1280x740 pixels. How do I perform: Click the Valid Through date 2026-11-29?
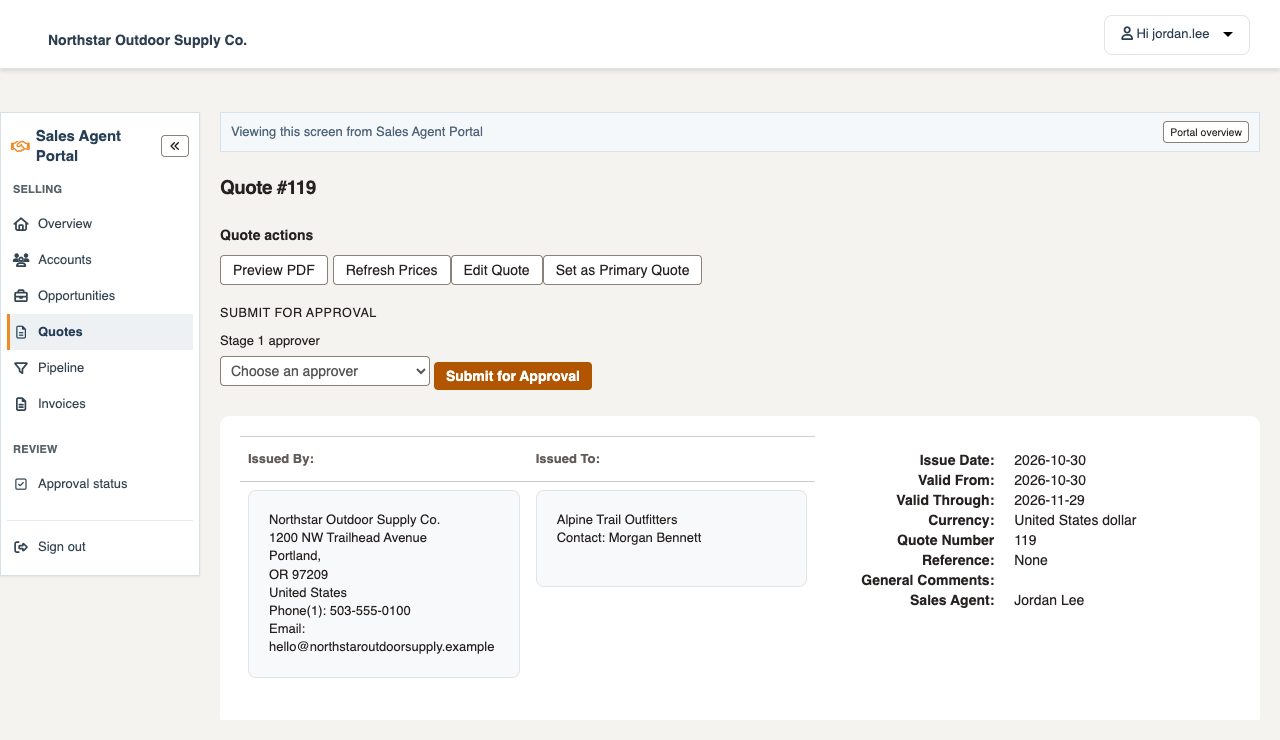pos(1049,500)
